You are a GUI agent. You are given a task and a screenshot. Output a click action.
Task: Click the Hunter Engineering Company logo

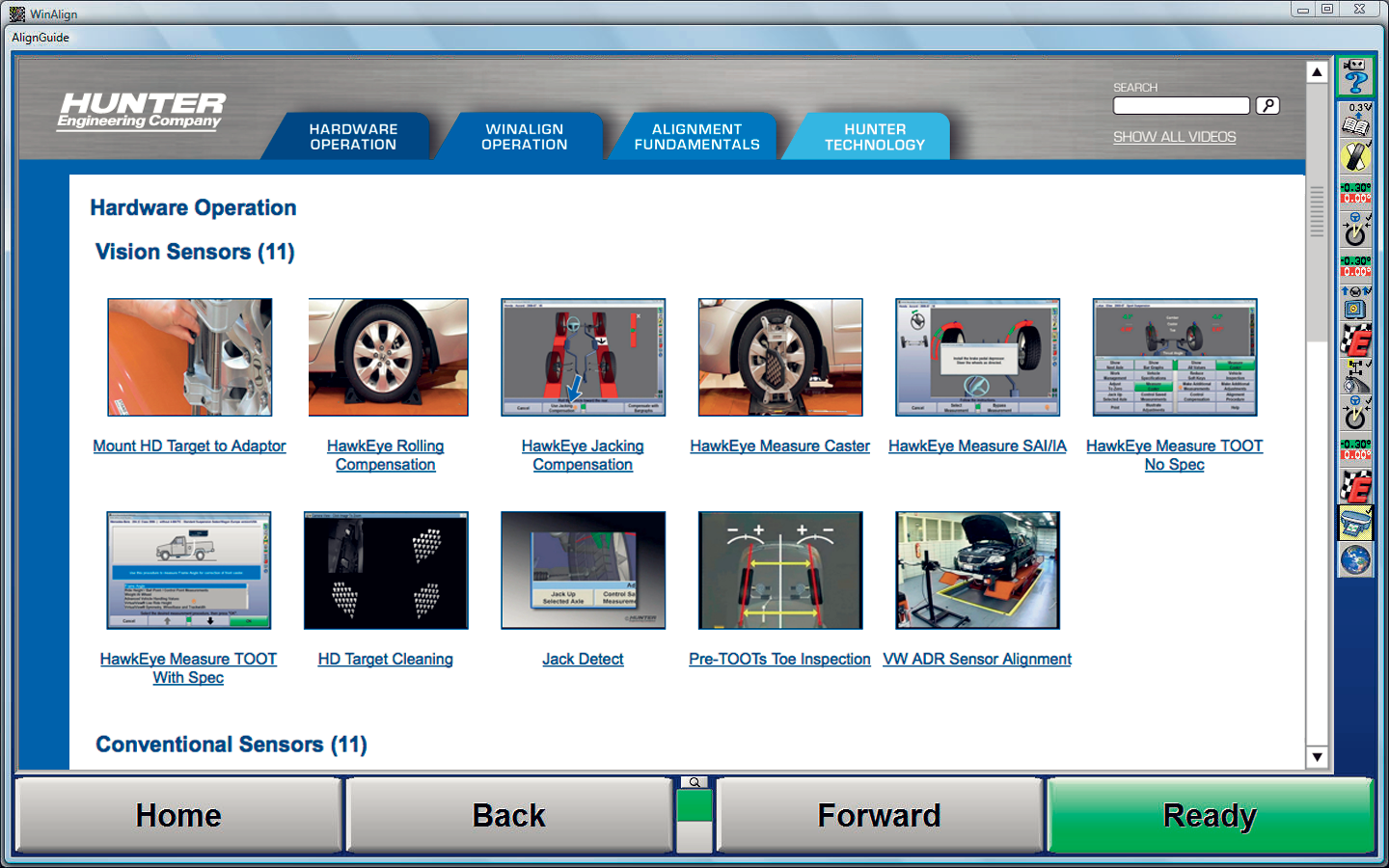tap(141, 111)
